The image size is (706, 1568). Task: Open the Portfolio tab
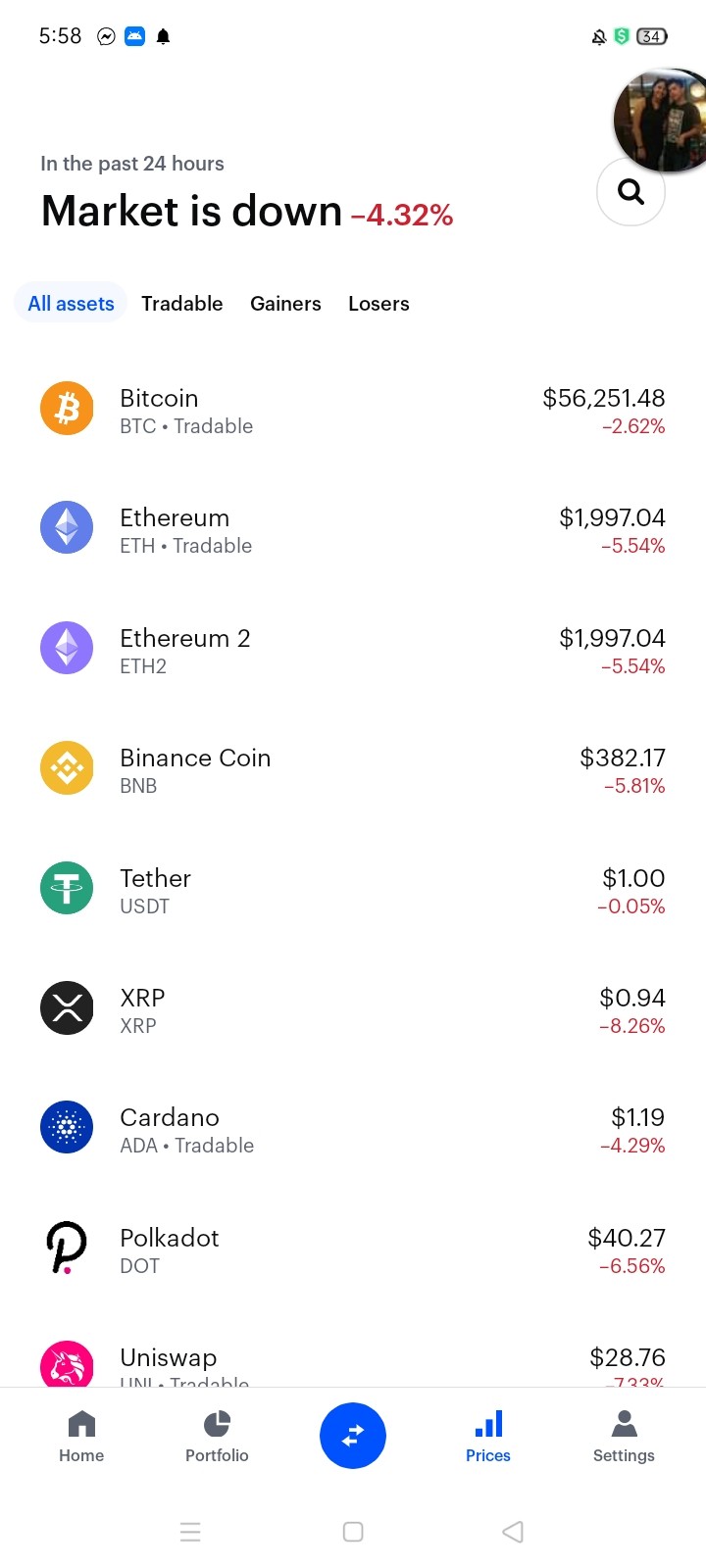[x=217, y=1437]
